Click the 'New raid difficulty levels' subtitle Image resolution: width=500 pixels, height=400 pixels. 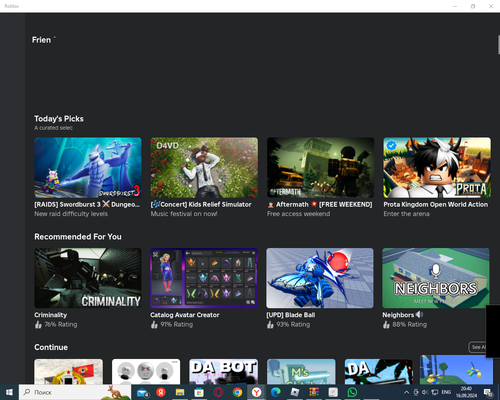(x=71, y=214)
